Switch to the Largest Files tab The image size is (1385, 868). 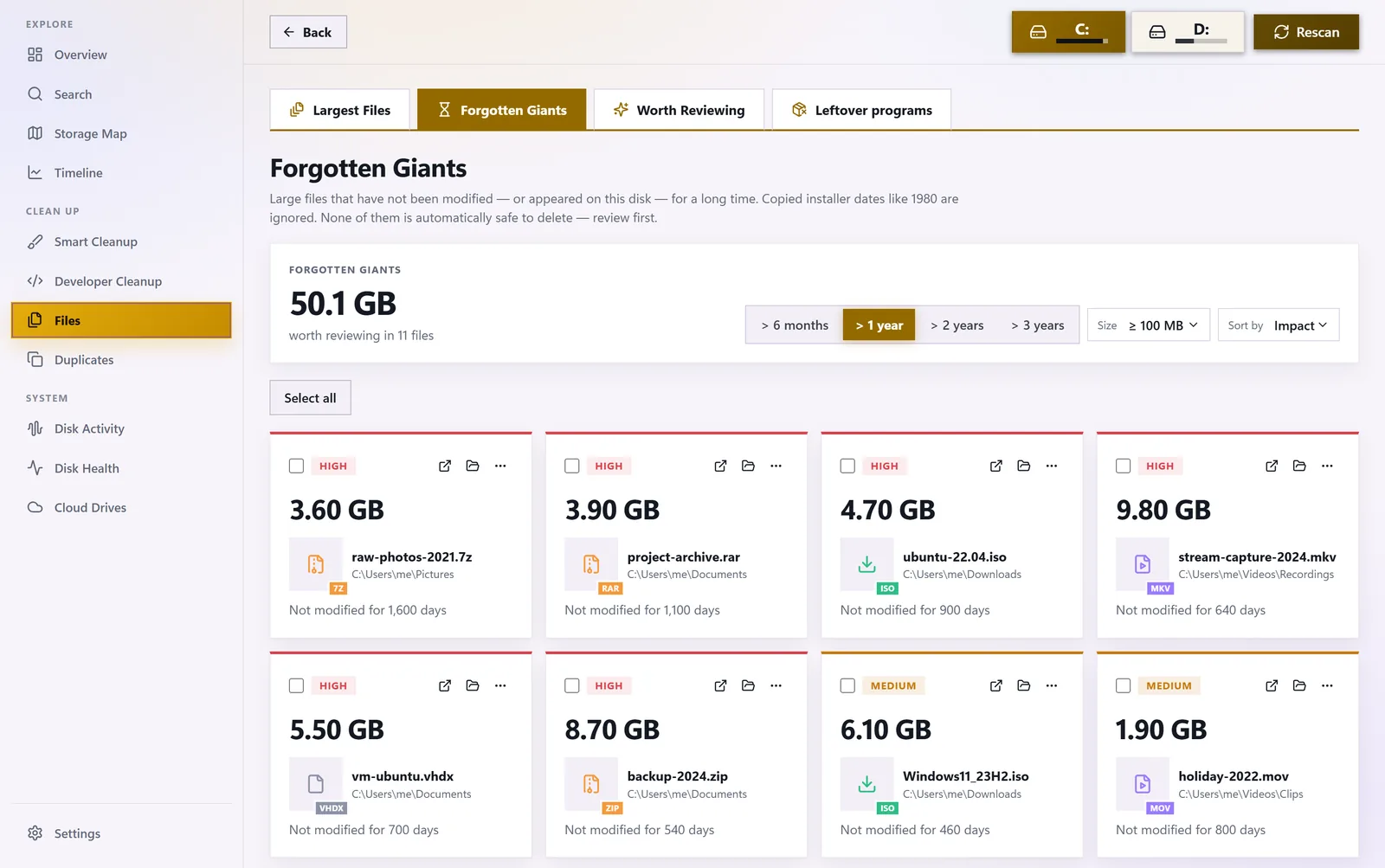click(x=339, y=110)
